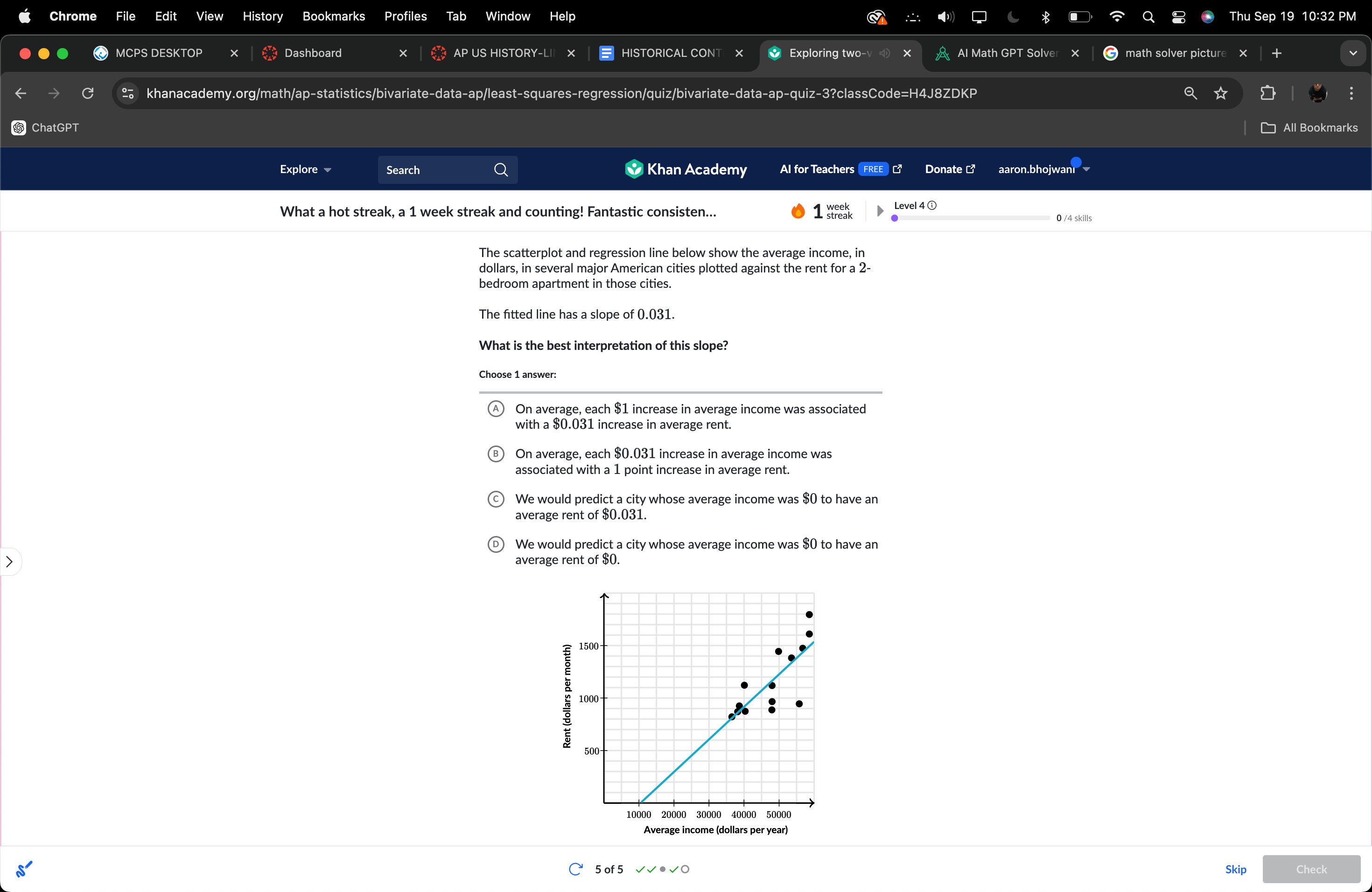The image size is (1372, 892).
Task: Open the Profiles menu
Action: tap(406, 16)
